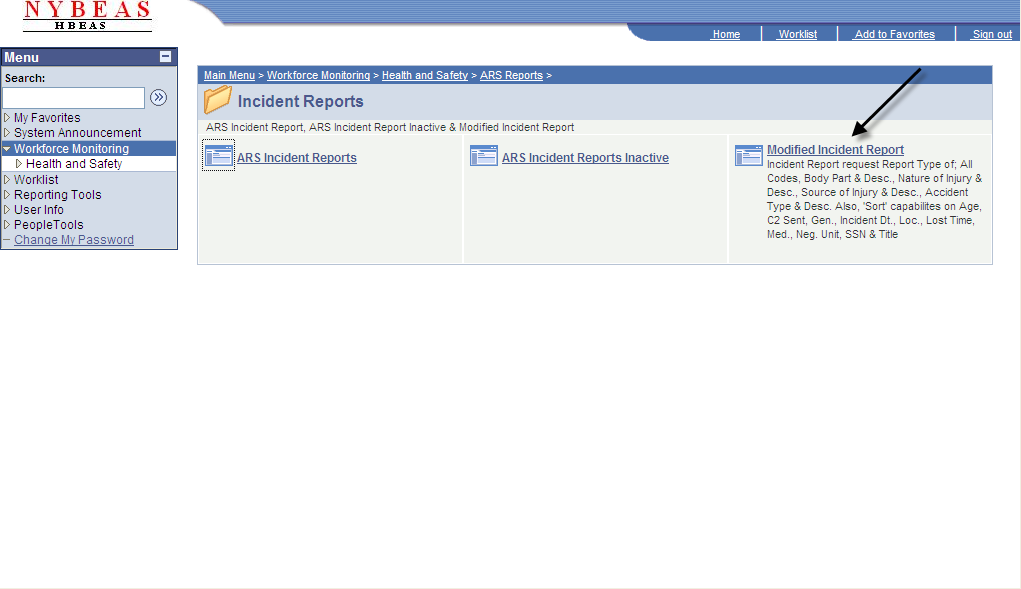Click Main Menu breadcrumb
1021x589 pixels.
(x=229, y=75)
